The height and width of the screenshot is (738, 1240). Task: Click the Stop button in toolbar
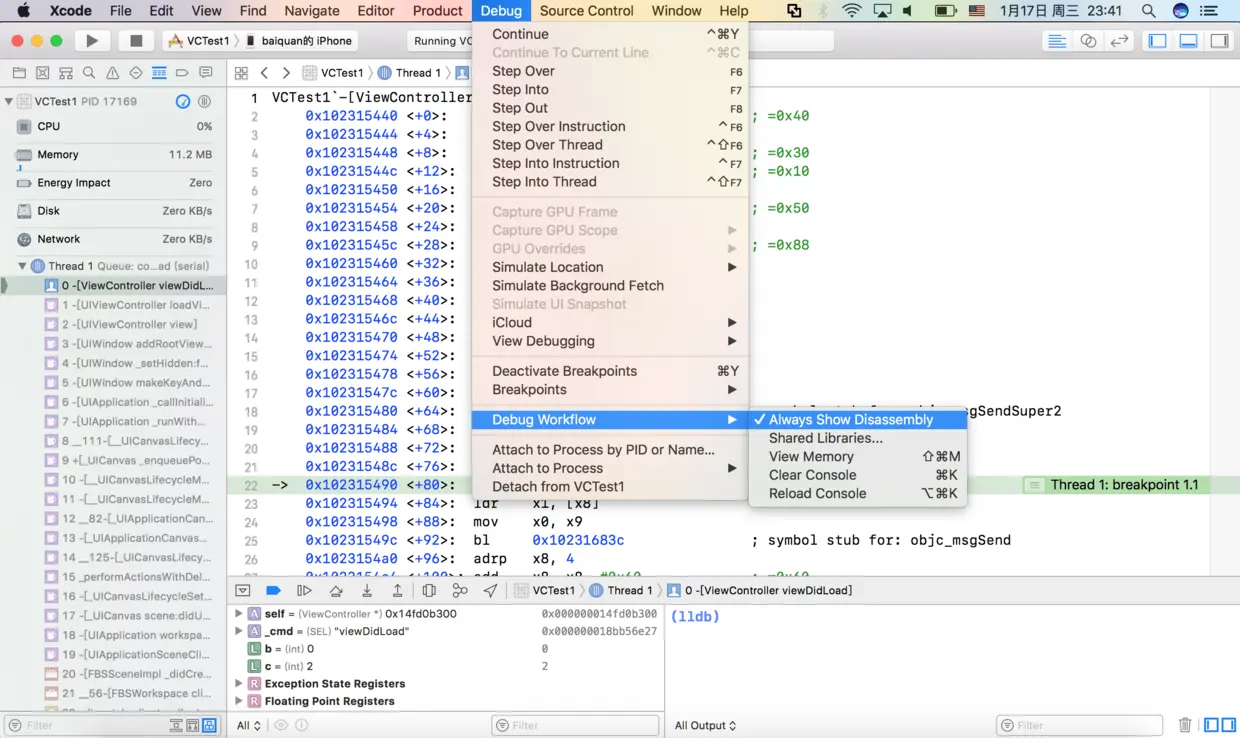click(x=136, y=41)
